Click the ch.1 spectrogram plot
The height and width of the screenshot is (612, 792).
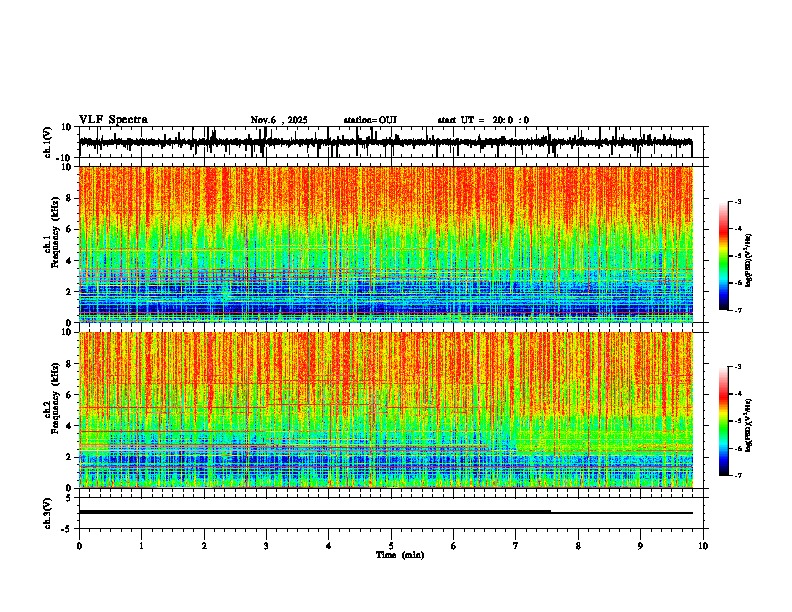click(x=386, y=244)
